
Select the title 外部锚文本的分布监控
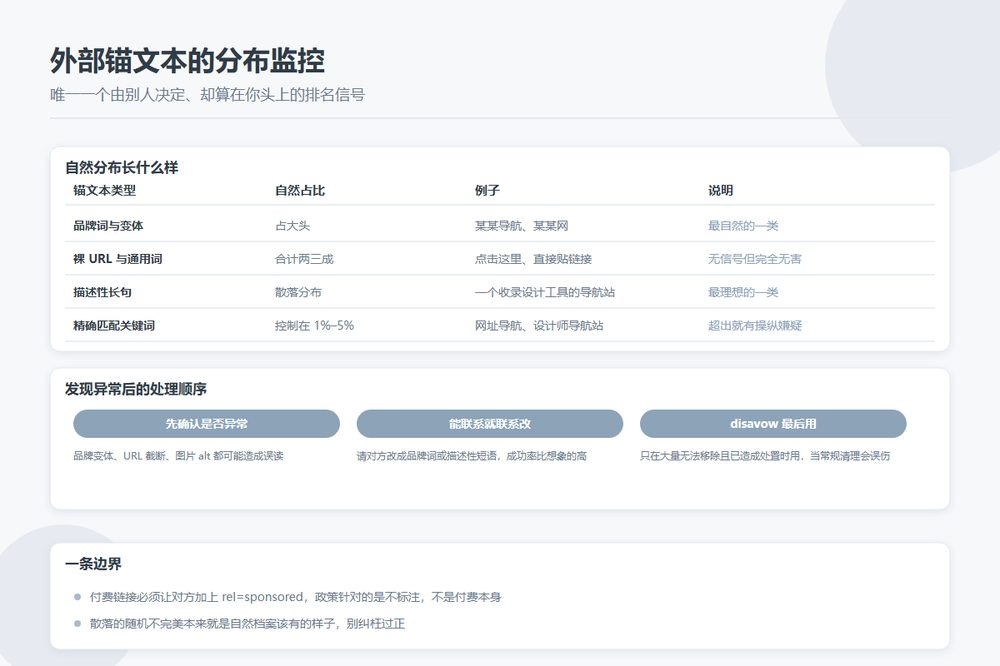(x=188, y=61)
